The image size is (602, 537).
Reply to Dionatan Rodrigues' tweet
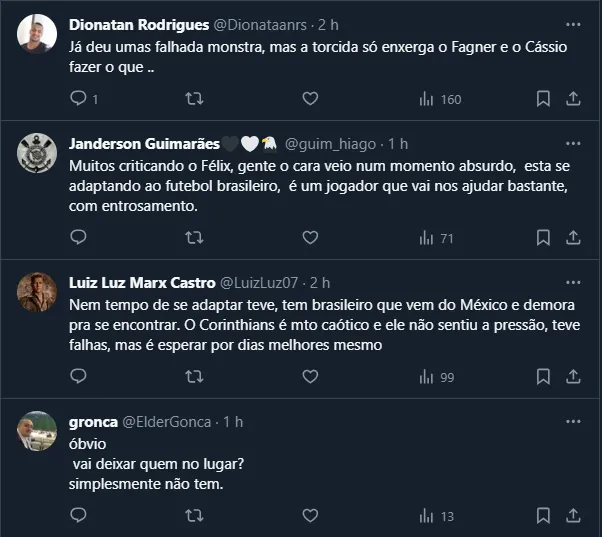79,99
